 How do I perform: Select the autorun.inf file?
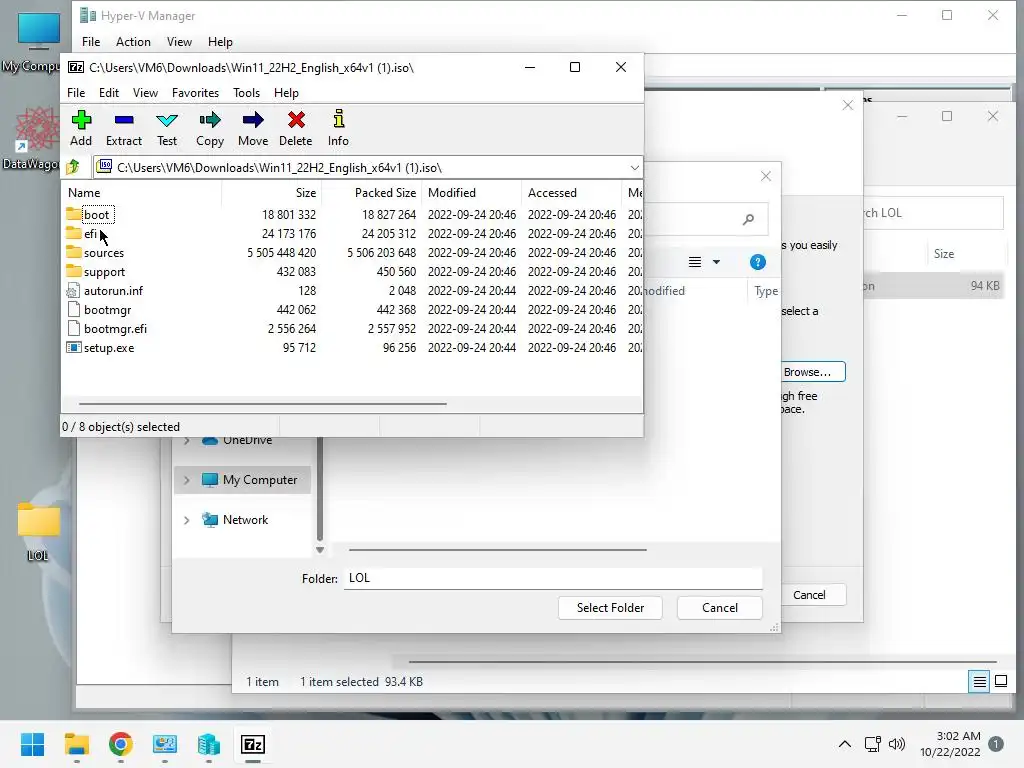click(113, 291)
